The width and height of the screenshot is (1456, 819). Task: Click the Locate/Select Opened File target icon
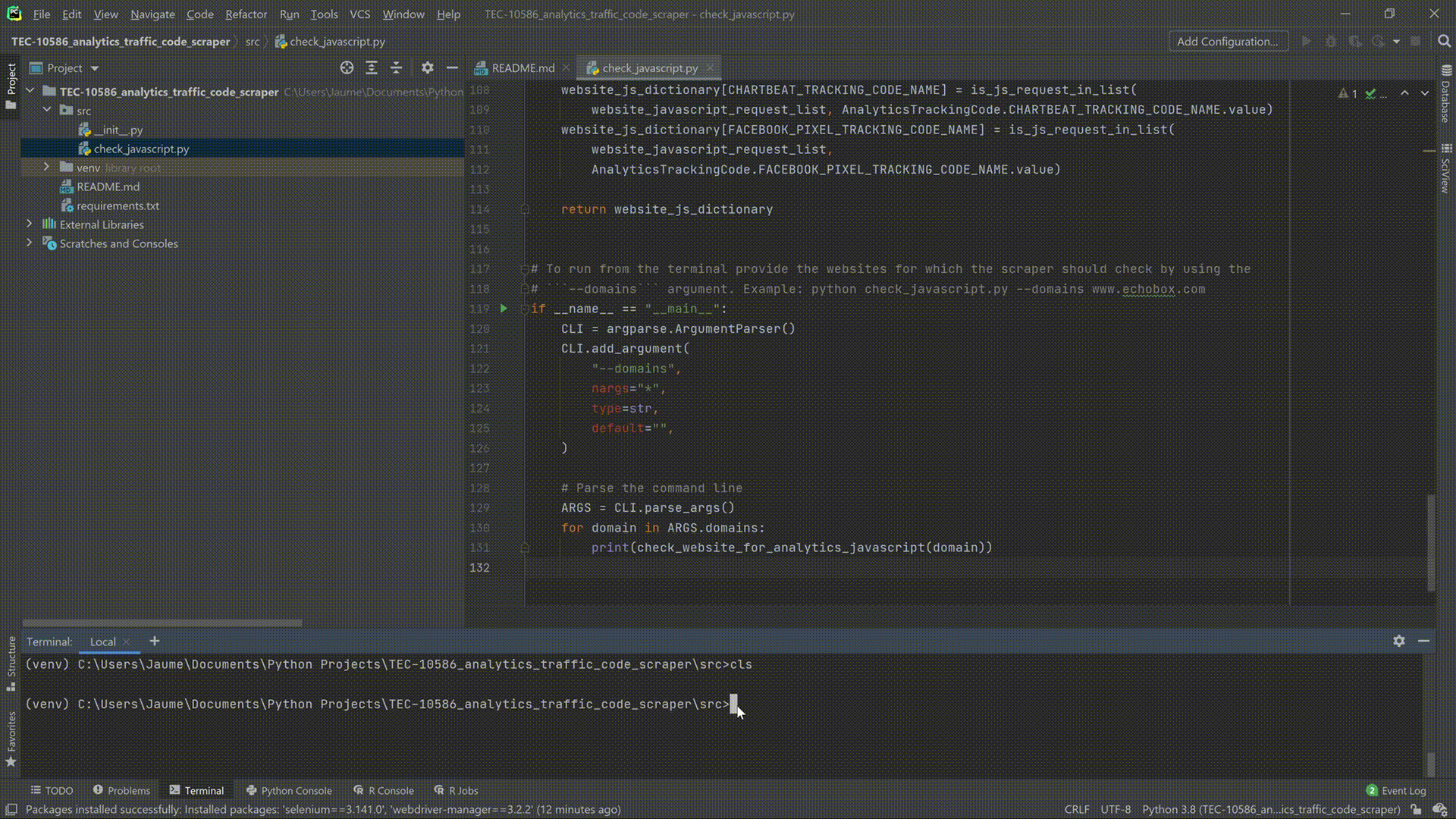(x=347, y=67)
